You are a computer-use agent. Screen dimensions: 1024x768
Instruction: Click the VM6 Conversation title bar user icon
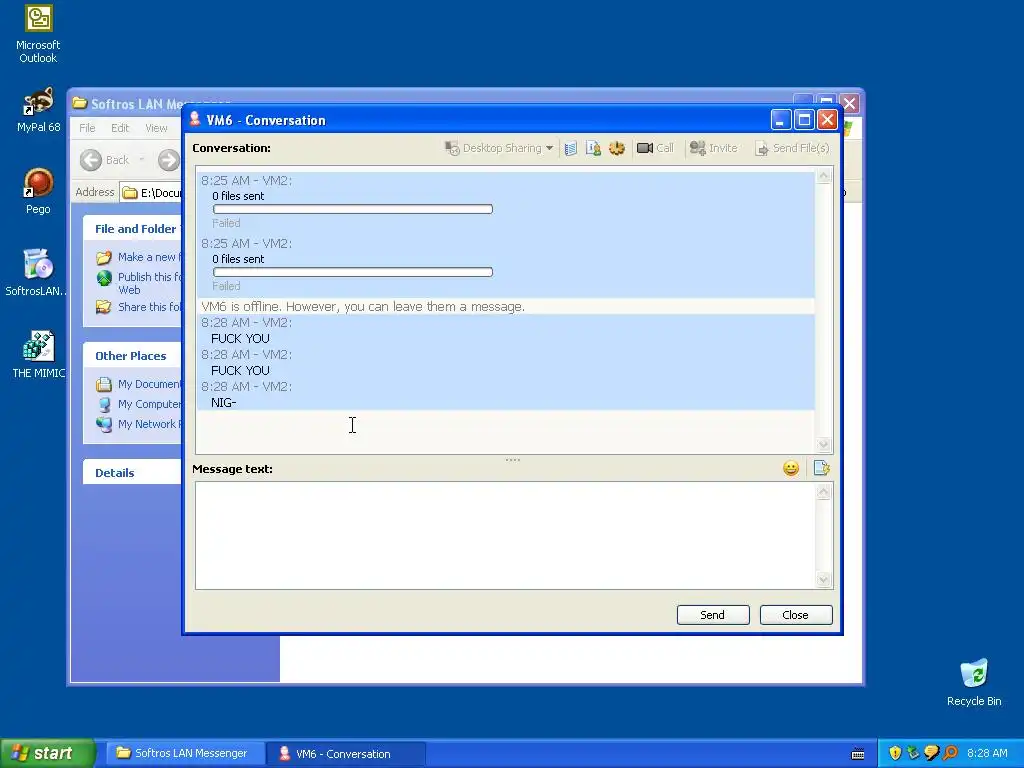[195, 120]
